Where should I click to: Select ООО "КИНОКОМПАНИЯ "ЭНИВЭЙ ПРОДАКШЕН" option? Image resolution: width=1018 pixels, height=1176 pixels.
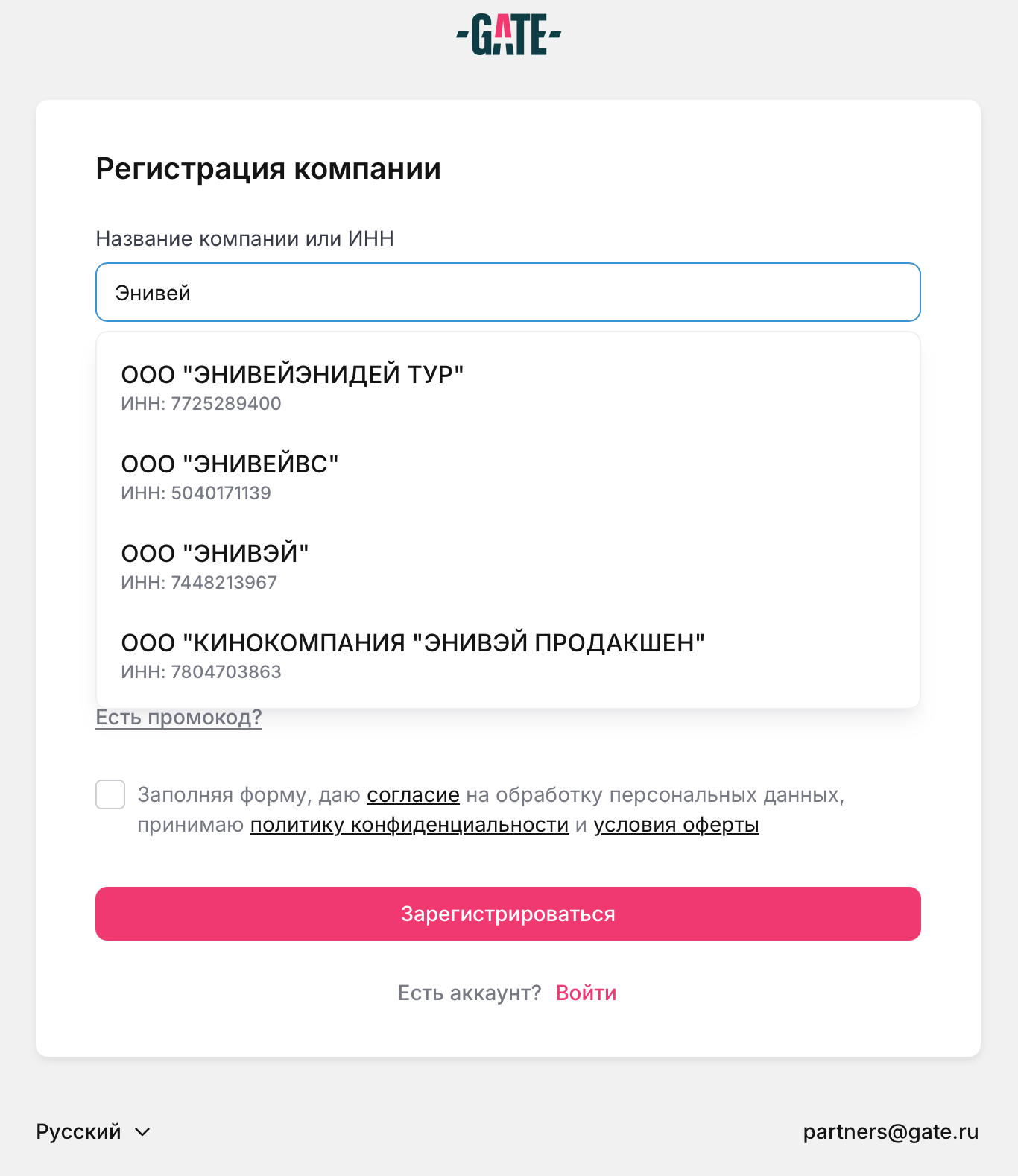[x=413, y=643]
